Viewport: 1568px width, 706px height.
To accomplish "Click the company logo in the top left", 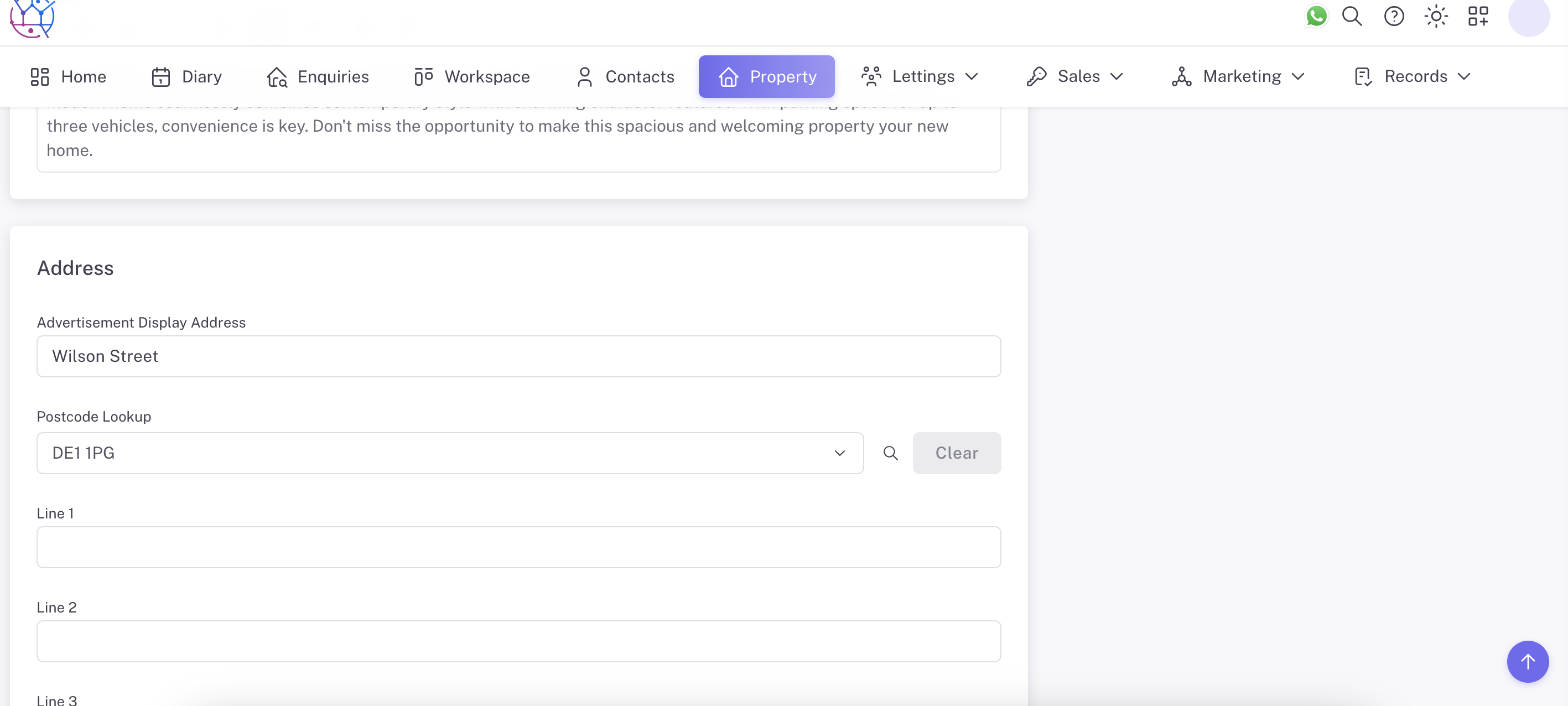I will pyautogui.click(x=32, y=18).
